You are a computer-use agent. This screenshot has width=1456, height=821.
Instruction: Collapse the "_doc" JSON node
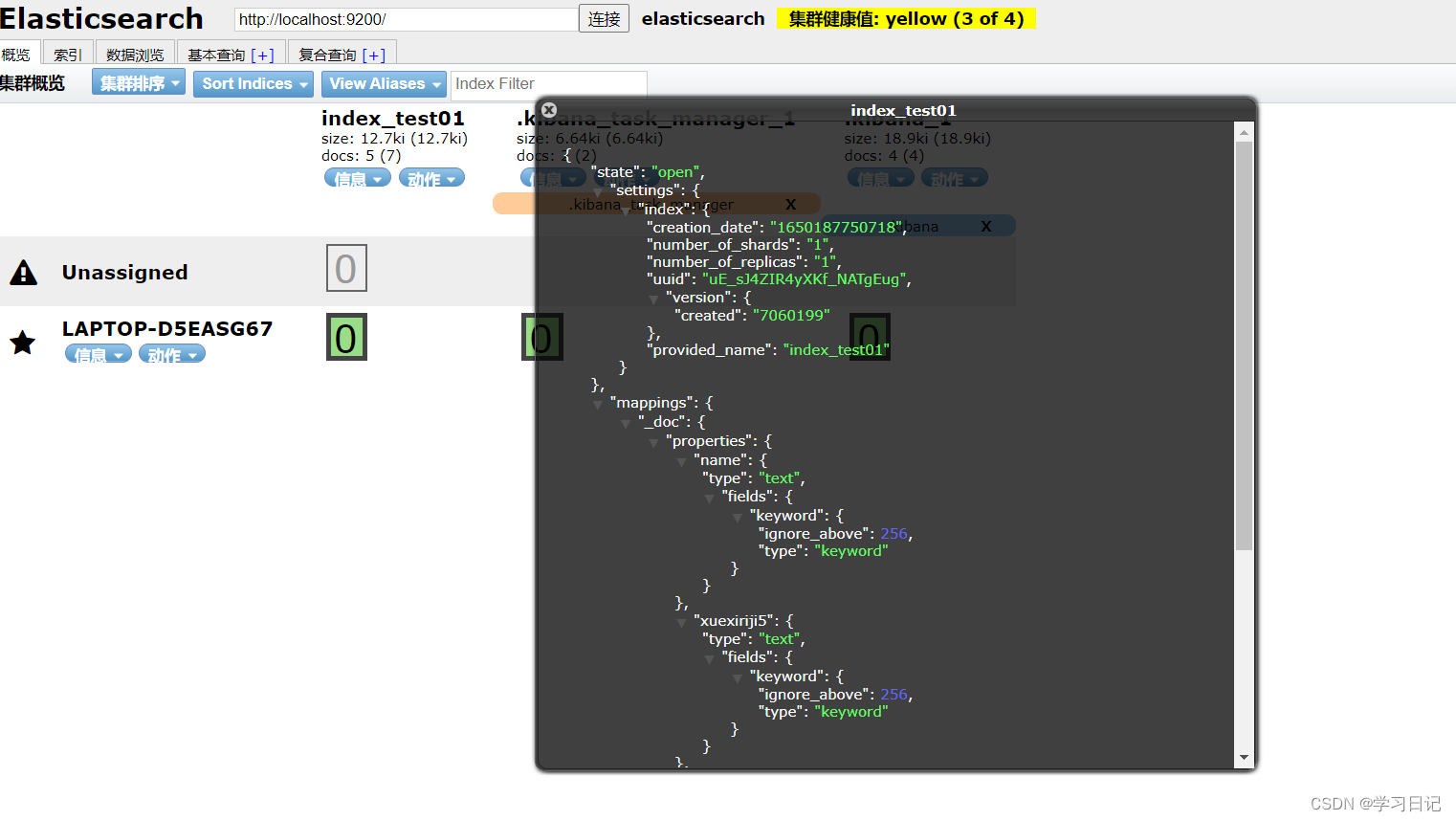[626, 424]
